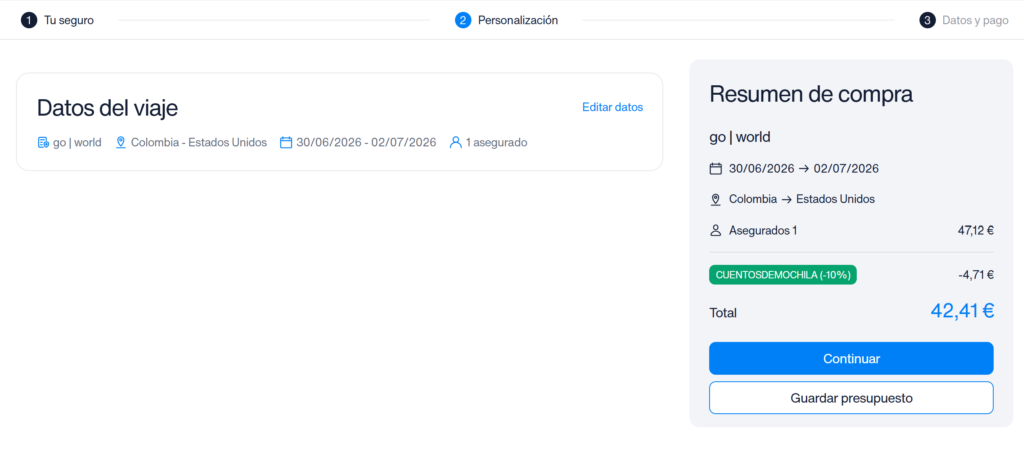Click the step 2 circle icon

click(x=463, y=20)
